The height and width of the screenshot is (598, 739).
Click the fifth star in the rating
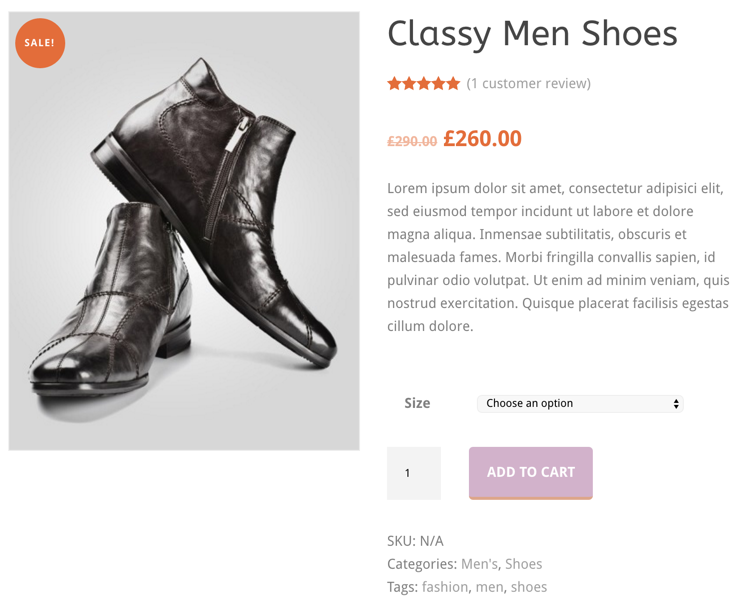pos(453,84)
